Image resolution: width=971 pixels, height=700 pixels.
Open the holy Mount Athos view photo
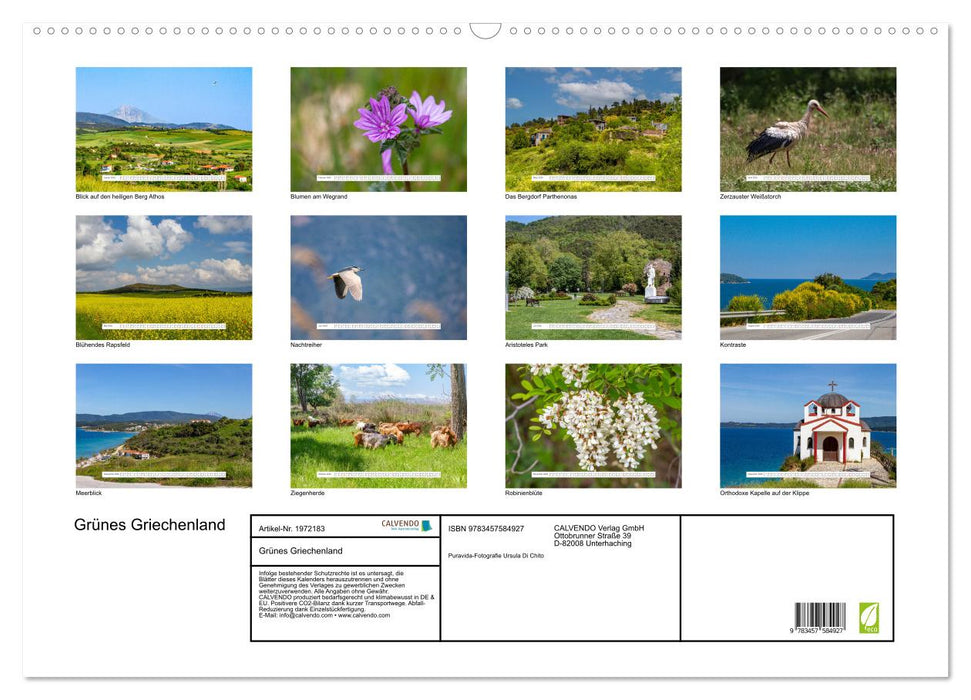pos(164,129)
